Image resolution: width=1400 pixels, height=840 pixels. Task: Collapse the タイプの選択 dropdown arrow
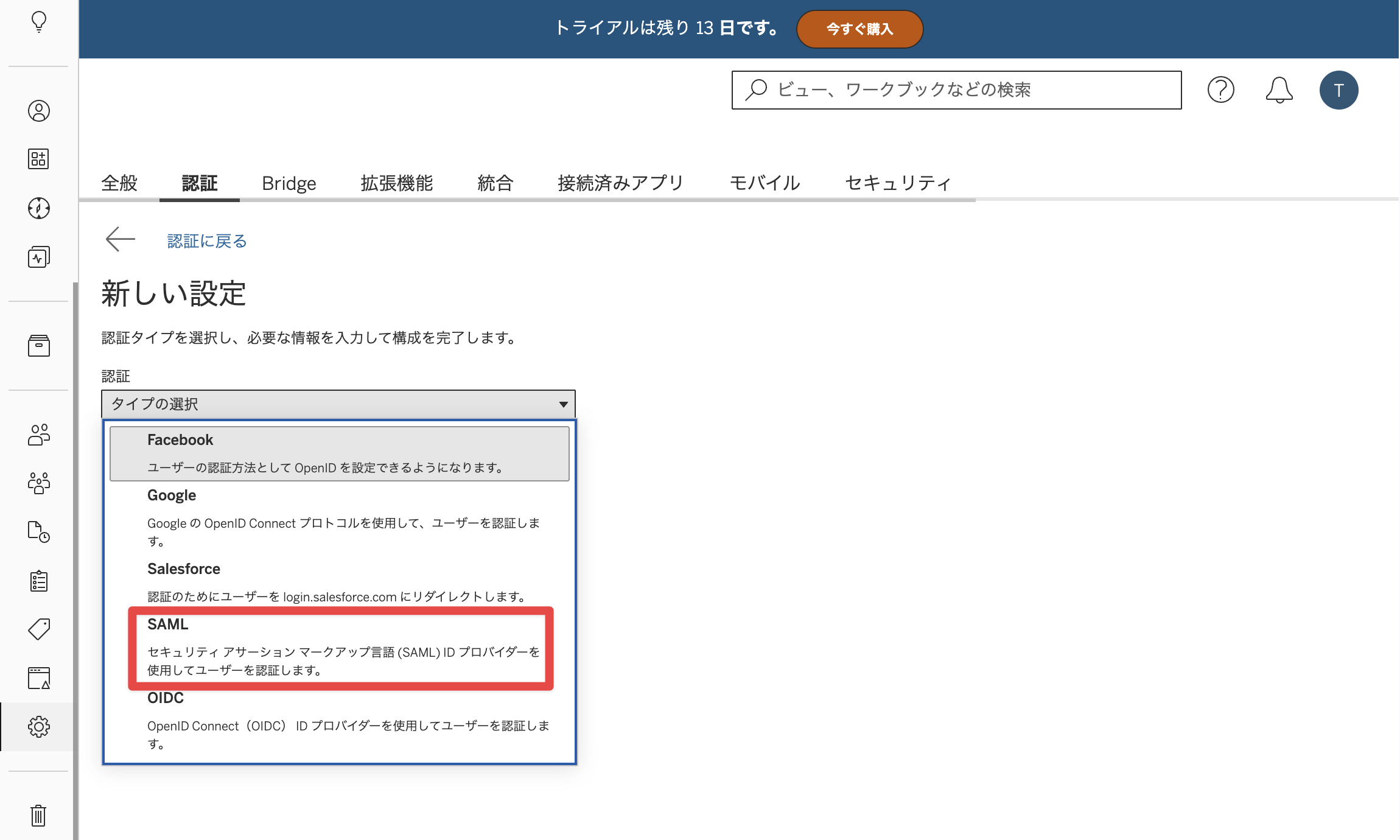point(563,404)
